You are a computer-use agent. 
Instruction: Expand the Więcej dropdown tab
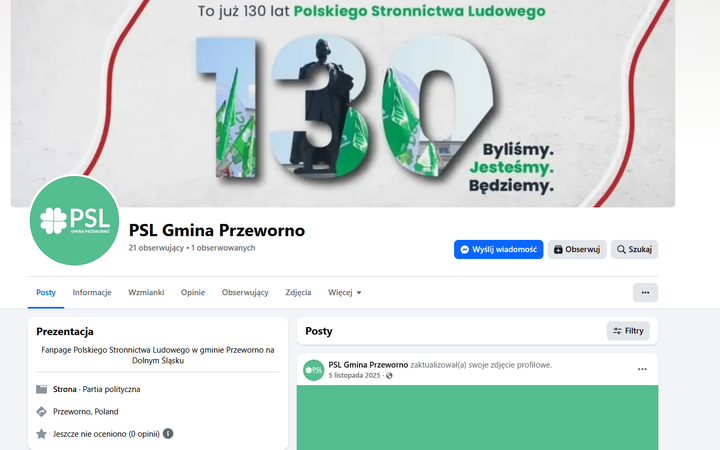point(344,292)
